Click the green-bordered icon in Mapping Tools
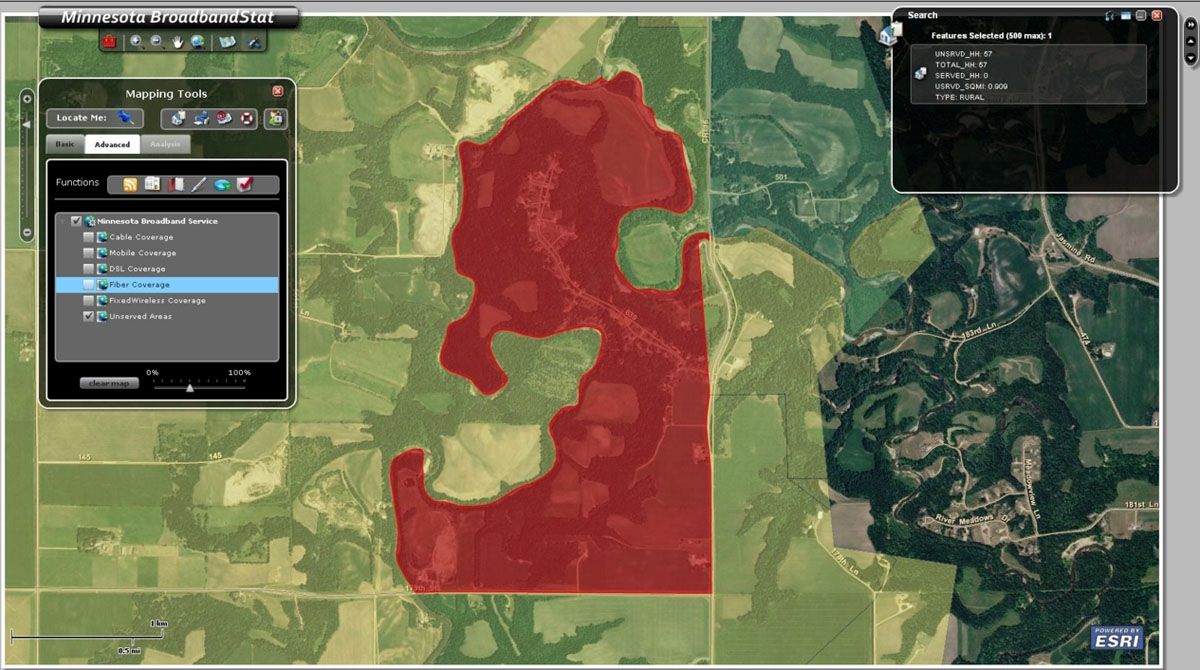1200x670 pixels. tap(275, 118)
